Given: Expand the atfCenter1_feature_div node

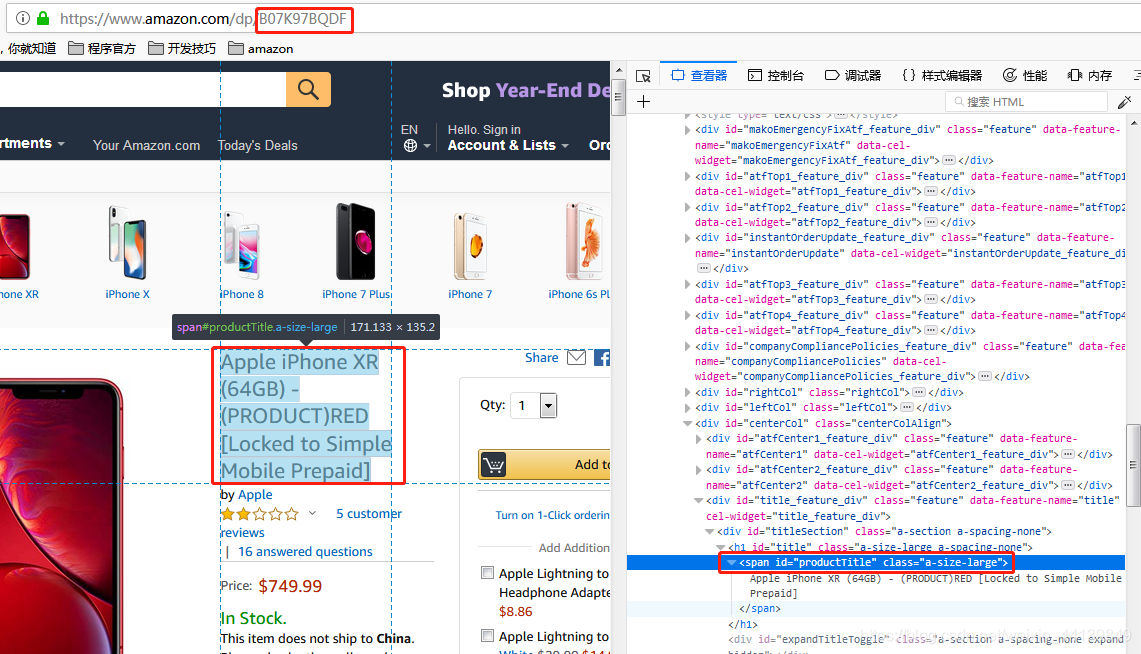Looking at the screenshot, I should pos(699,439).
